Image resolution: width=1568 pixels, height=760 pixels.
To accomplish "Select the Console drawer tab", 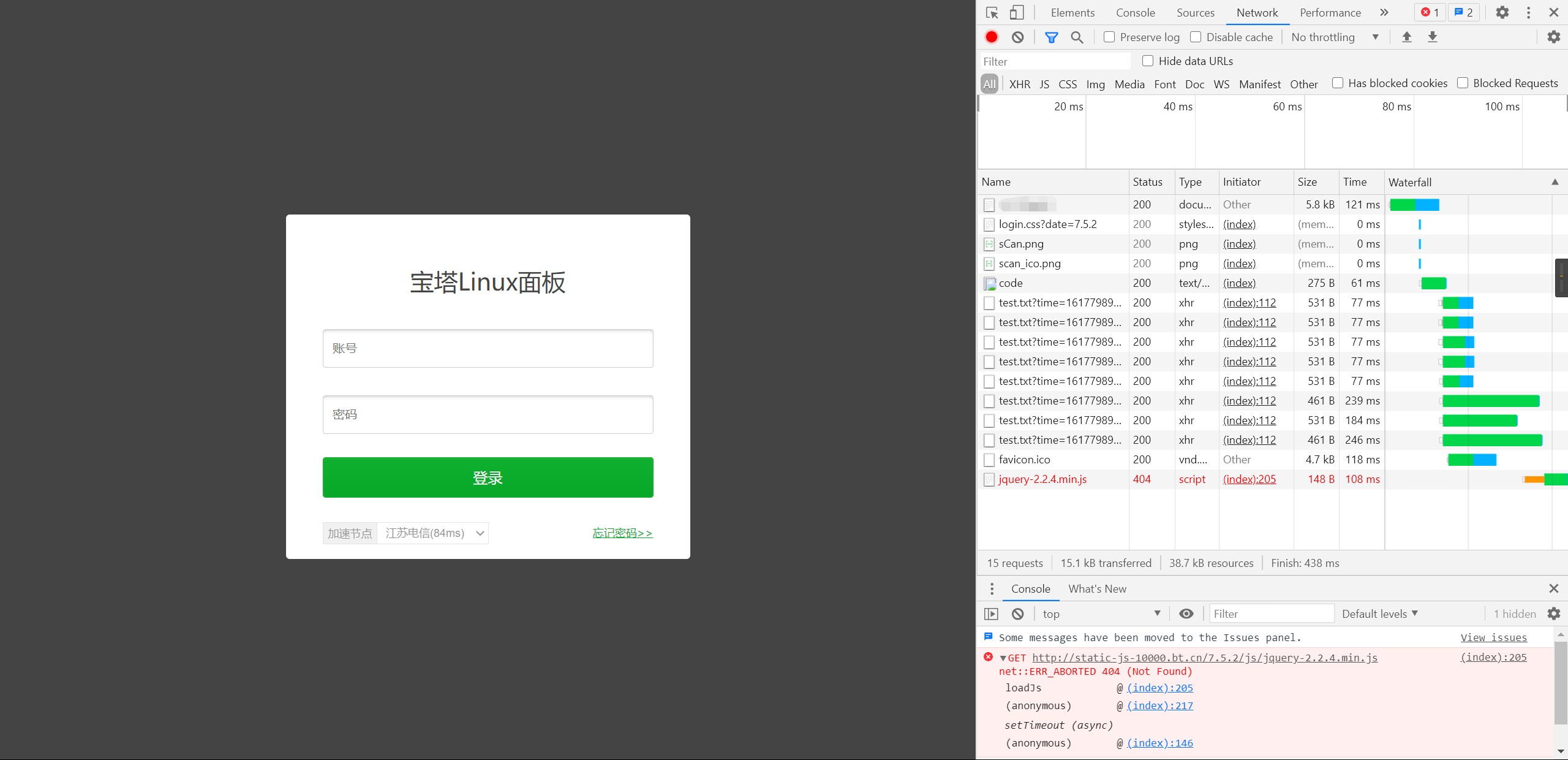I will 1031,589.
